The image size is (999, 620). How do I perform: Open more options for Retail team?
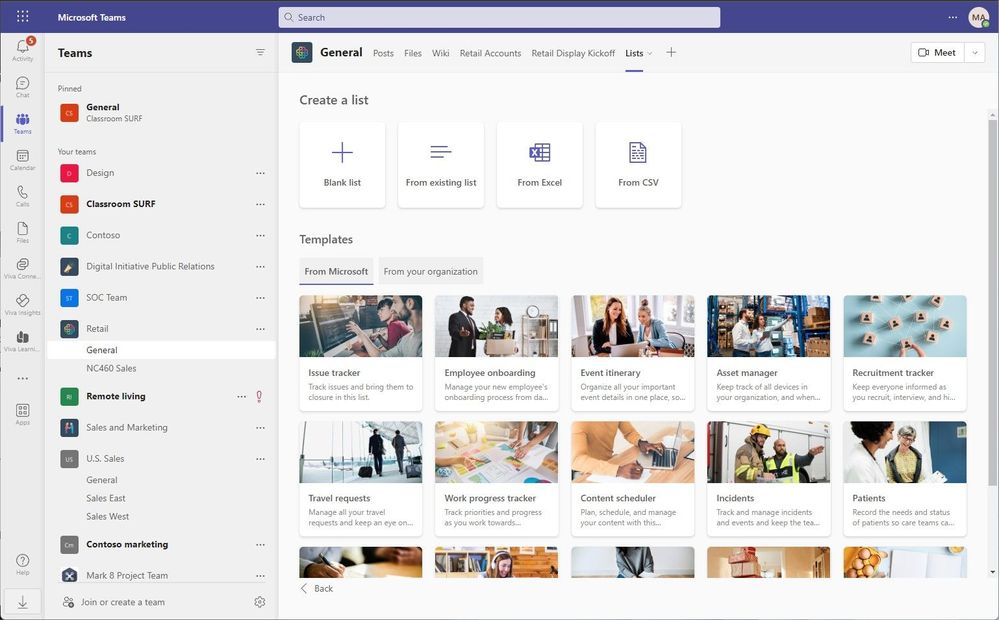tap(260, 329)
